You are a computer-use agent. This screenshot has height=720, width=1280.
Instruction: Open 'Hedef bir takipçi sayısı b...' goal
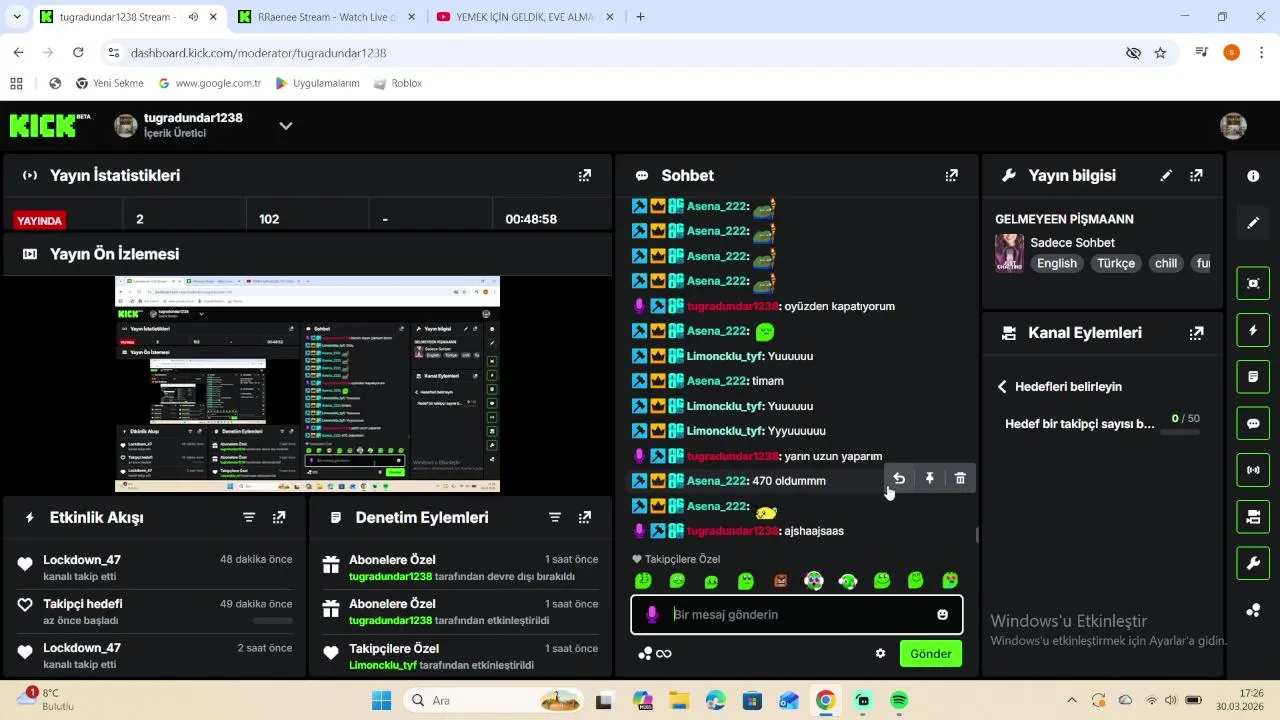pos(1079,424)
